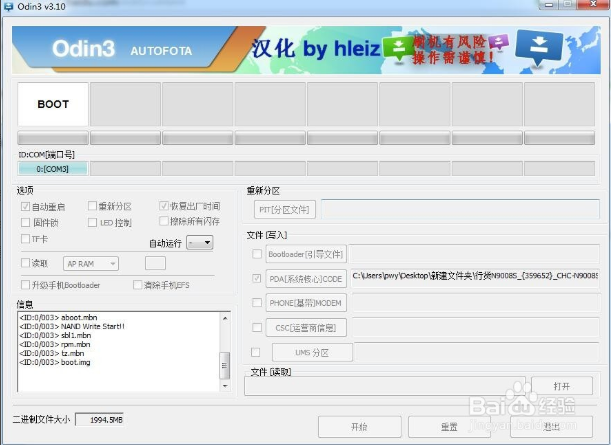The height and width of the screenshot is (445, 611).
Task: Click the 打开 open button
Action: tap(562, 385)
